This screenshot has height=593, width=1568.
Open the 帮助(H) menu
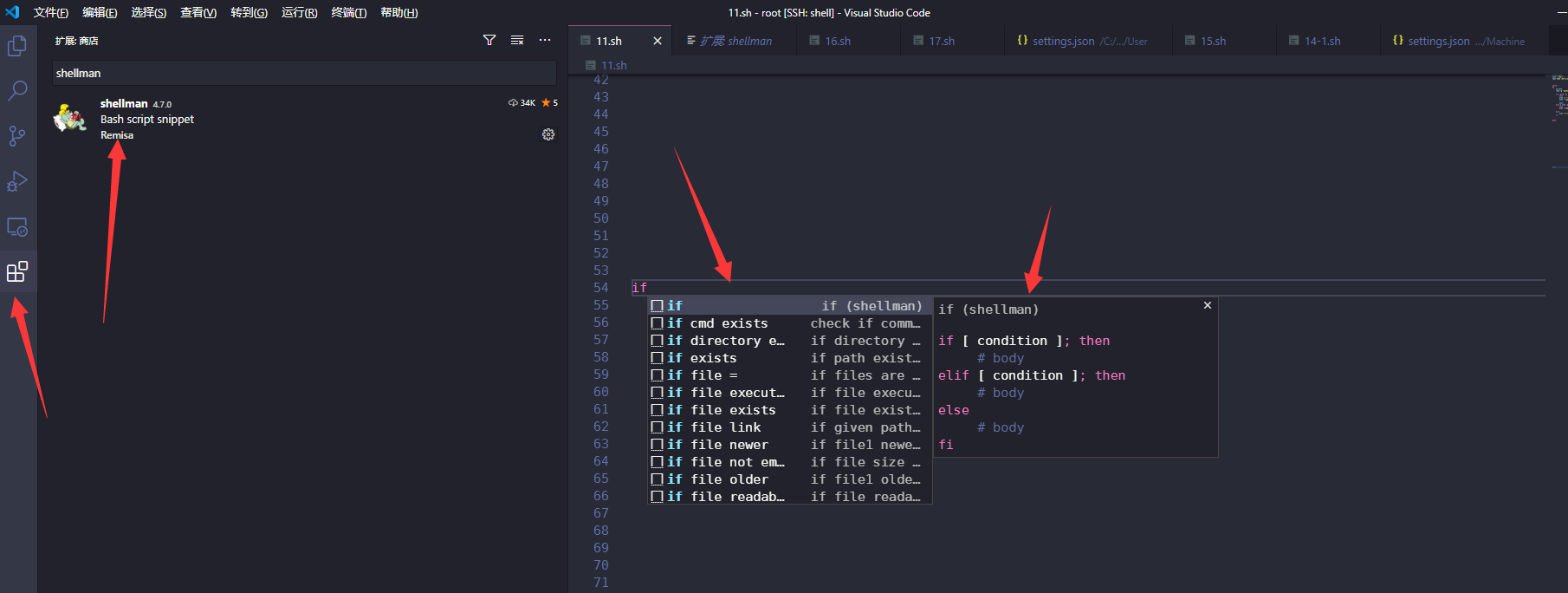click(x=398, y=12)
